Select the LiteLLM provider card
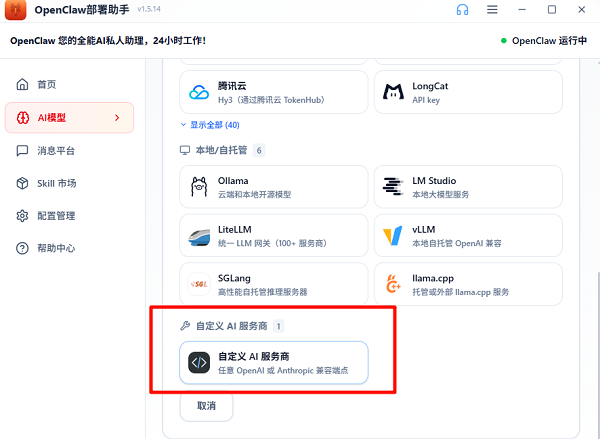Screen dimensions: 600x439 pos(274,235)
